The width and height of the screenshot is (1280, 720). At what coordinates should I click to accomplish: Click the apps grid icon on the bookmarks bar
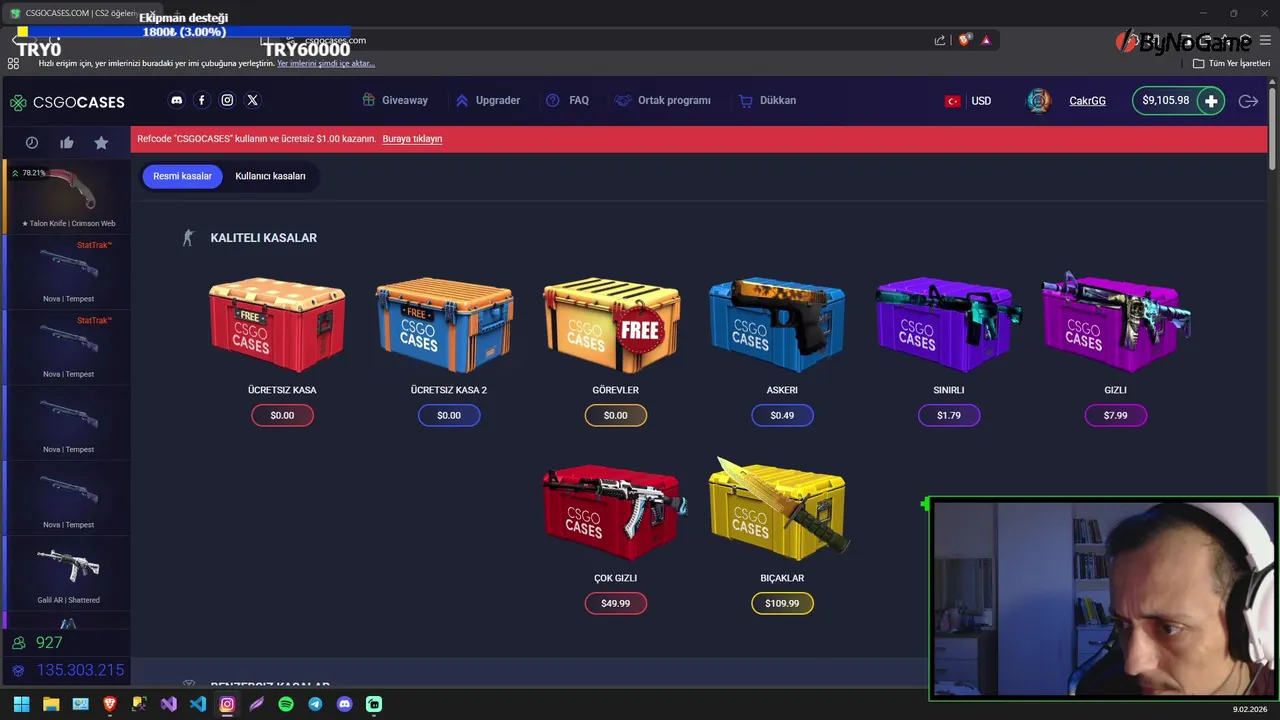tap(13, 63)
